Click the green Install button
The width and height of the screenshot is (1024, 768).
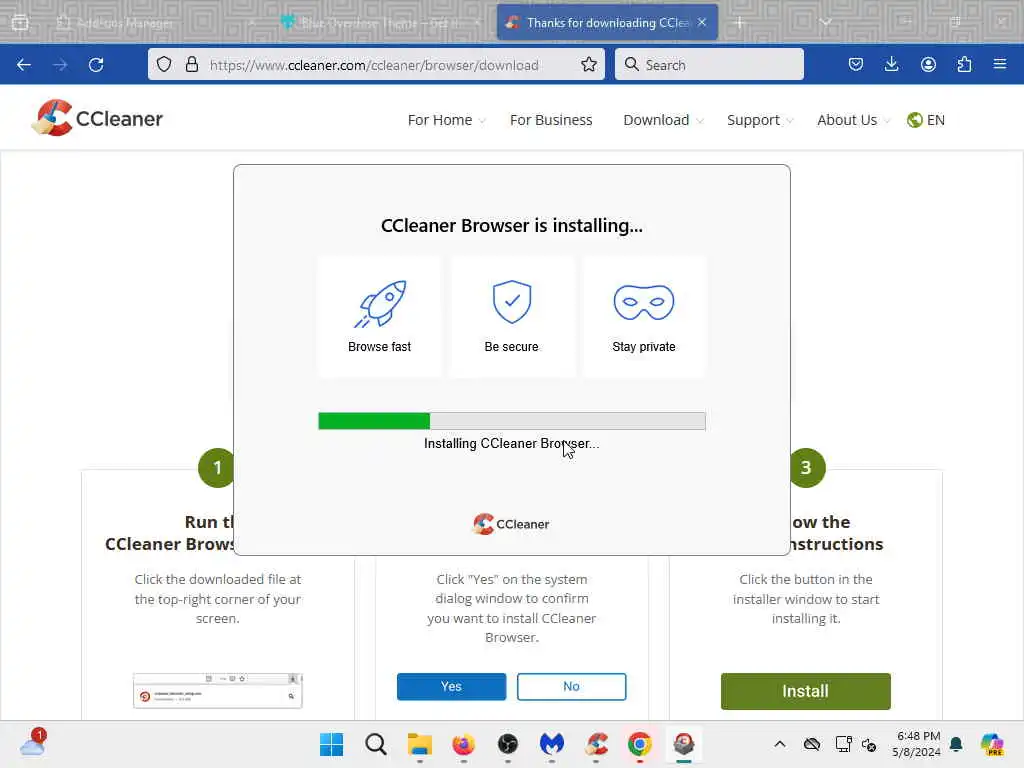(x=805, y=691)
